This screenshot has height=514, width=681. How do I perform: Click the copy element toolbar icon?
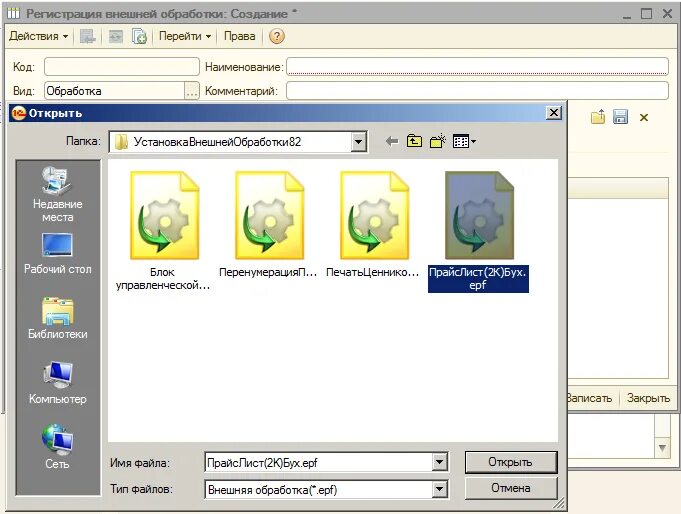[x=139, y=36]
